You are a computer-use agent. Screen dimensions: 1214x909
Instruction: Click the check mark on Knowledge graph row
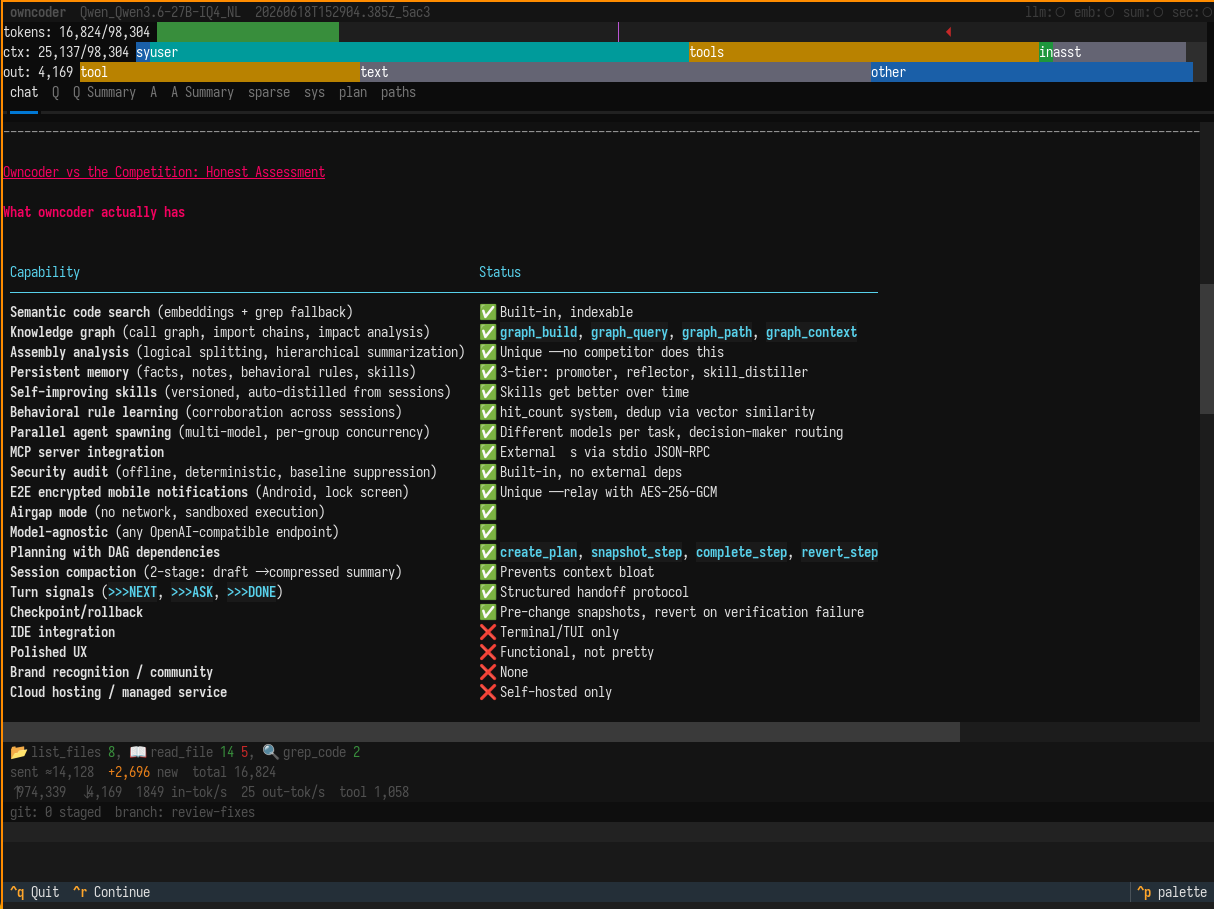pos(488,332)
